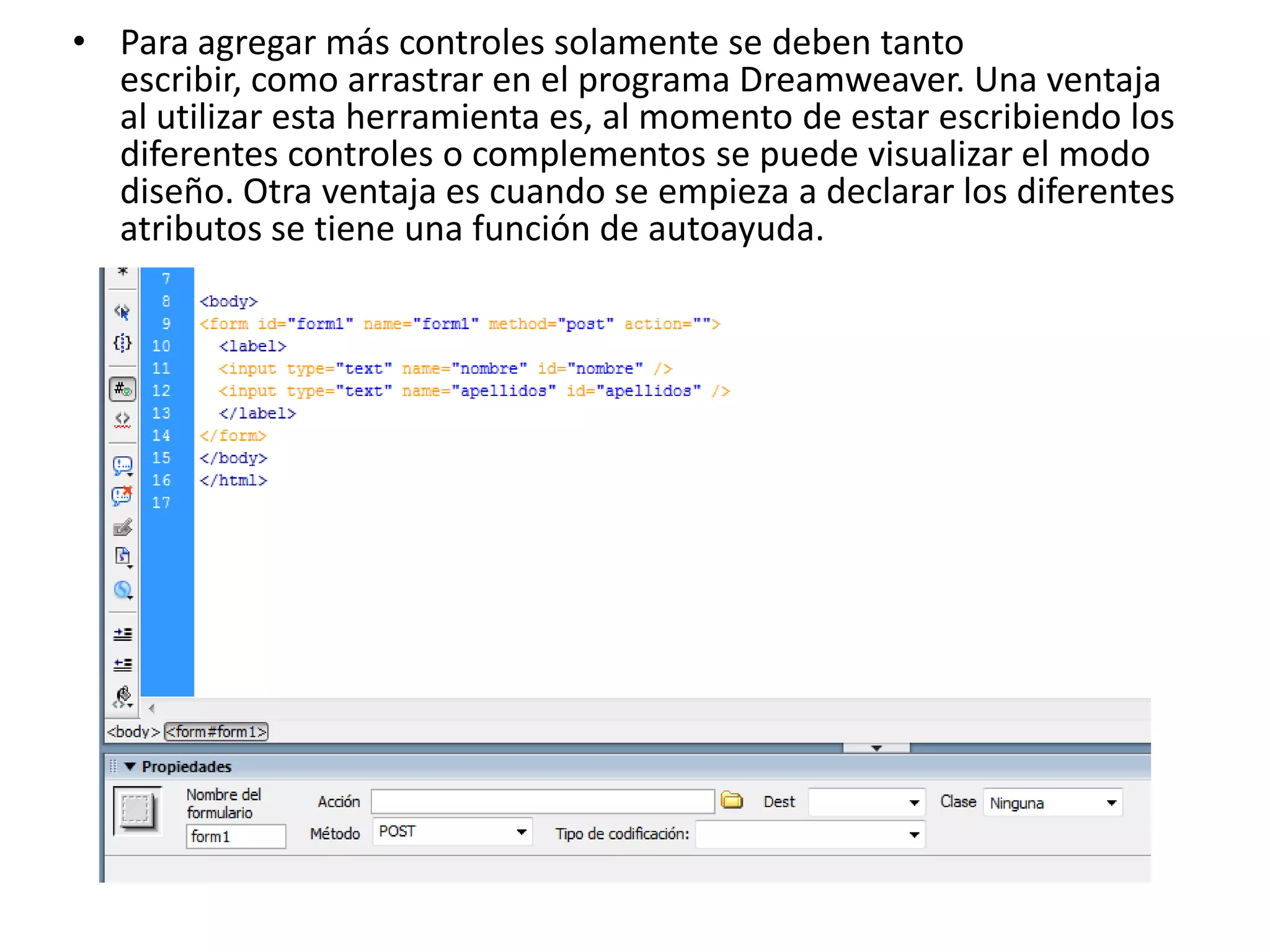Click the Propiedades panel gripper handle
Screen dimensions: 1270x952
pos(113,767)
